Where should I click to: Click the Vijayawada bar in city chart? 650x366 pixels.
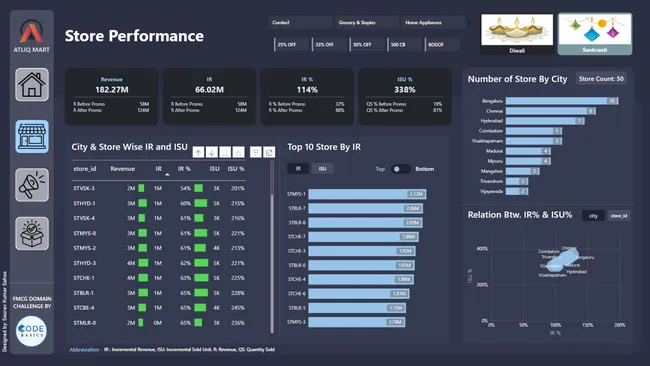(x=517, y=191)
